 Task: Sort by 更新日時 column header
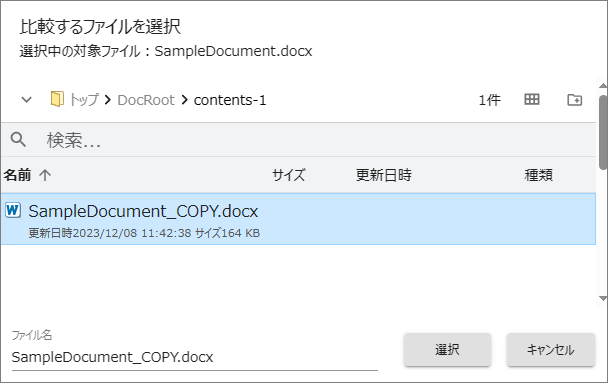[x=383, y=175]
